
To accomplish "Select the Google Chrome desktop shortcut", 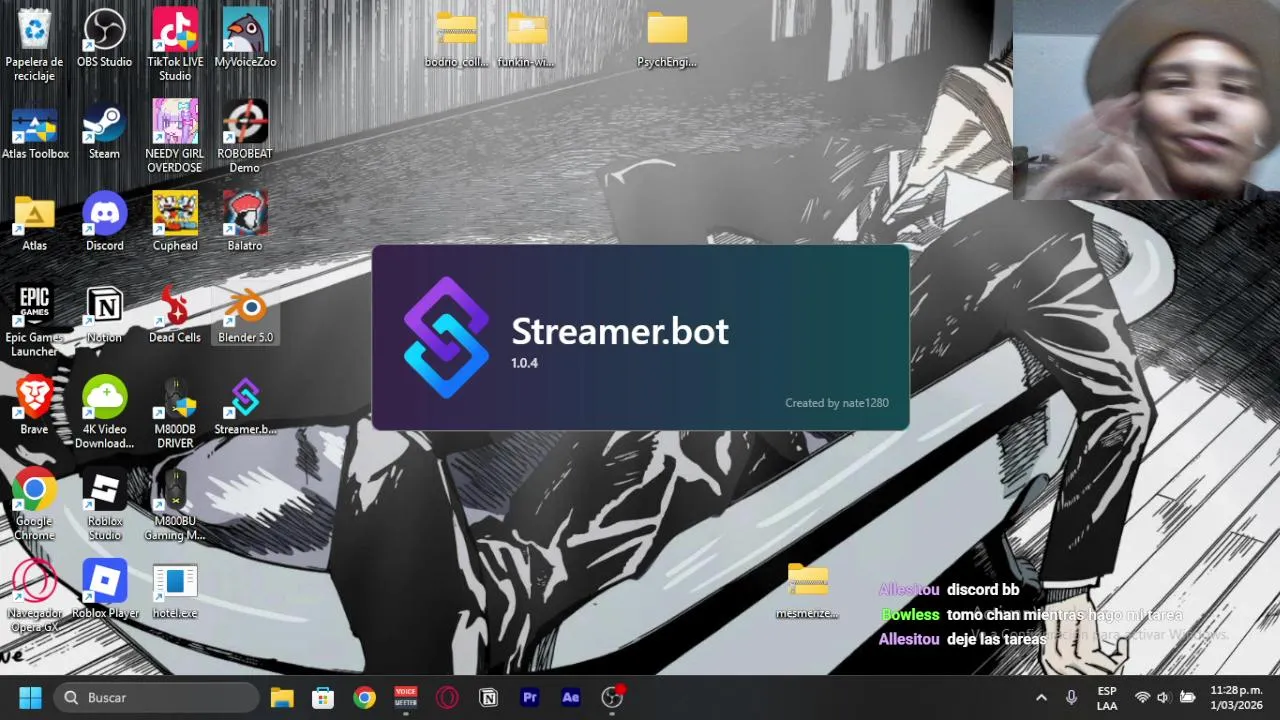I will pos(34,504).
